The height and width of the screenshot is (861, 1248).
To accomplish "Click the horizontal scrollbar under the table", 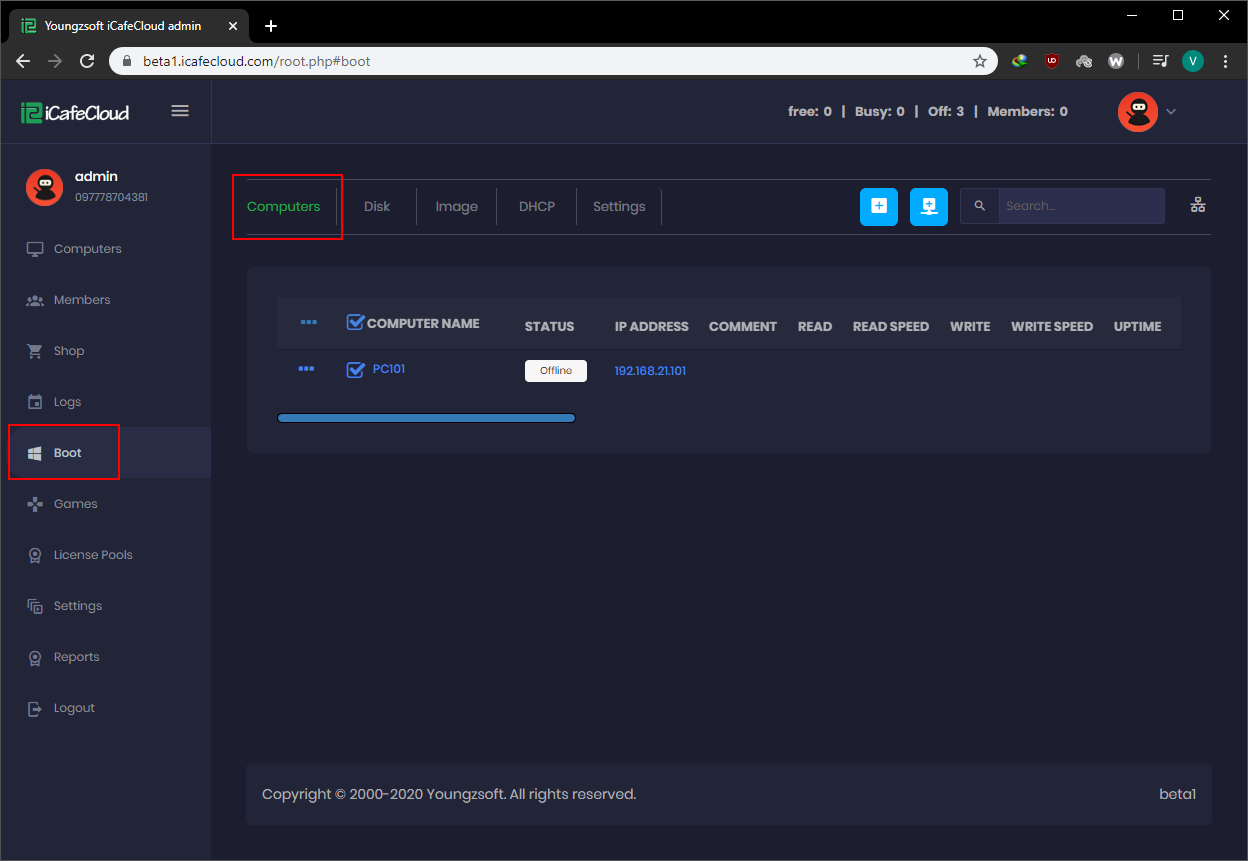I will point(426,418).
